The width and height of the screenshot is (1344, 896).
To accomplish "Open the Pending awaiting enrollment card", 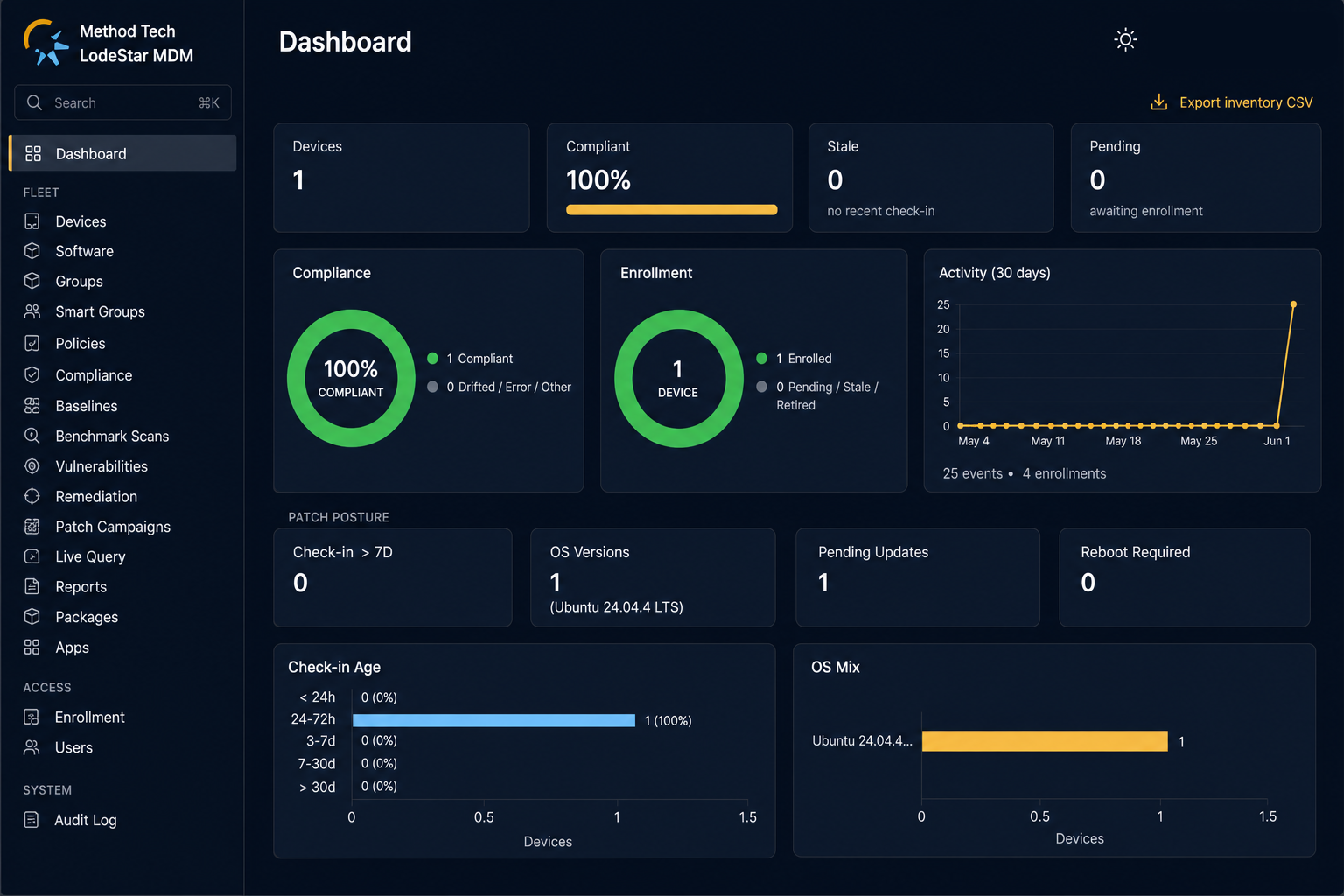I will 1196,178.
